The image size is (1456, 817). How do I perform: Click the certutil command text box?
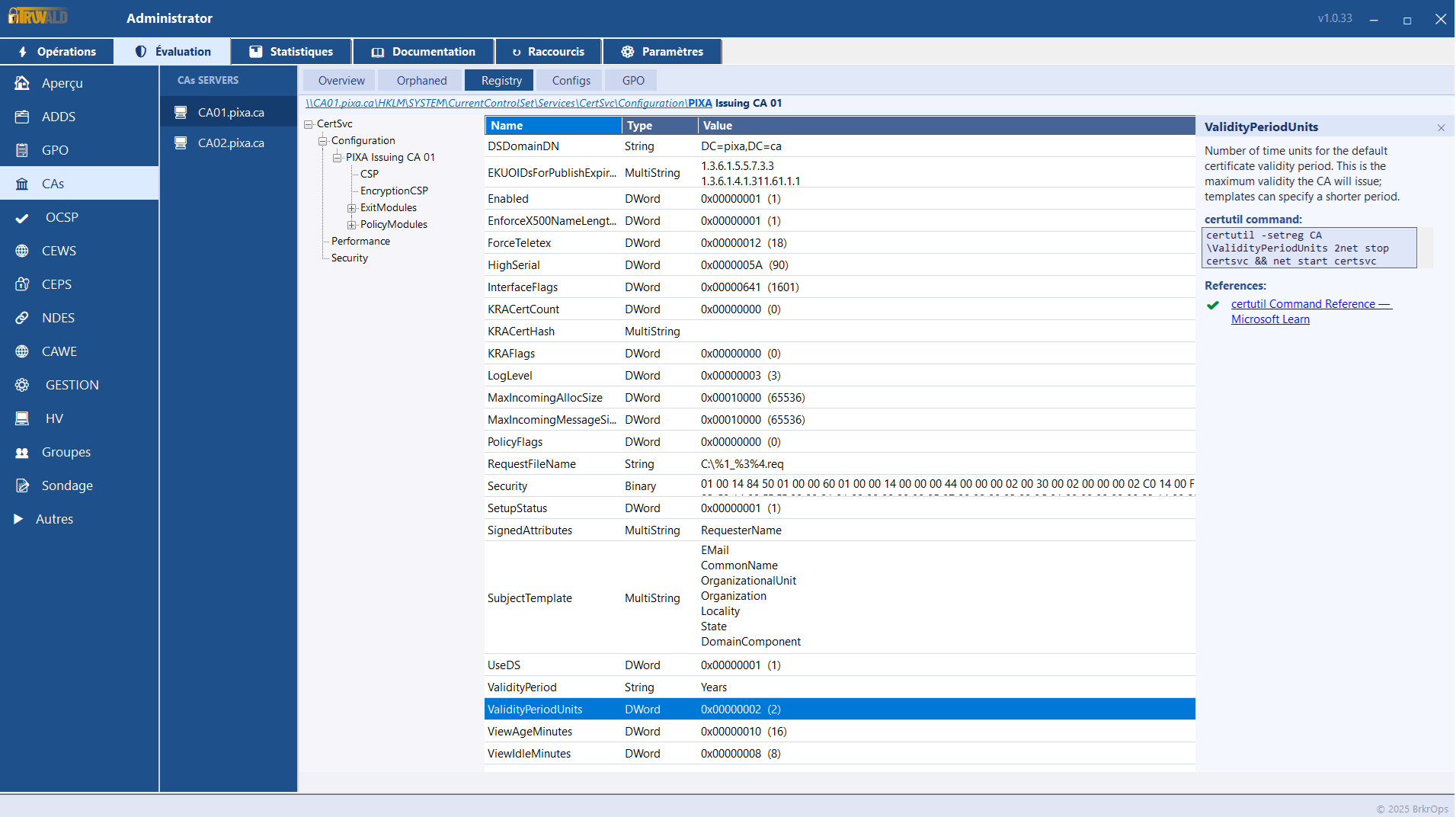1309,248
